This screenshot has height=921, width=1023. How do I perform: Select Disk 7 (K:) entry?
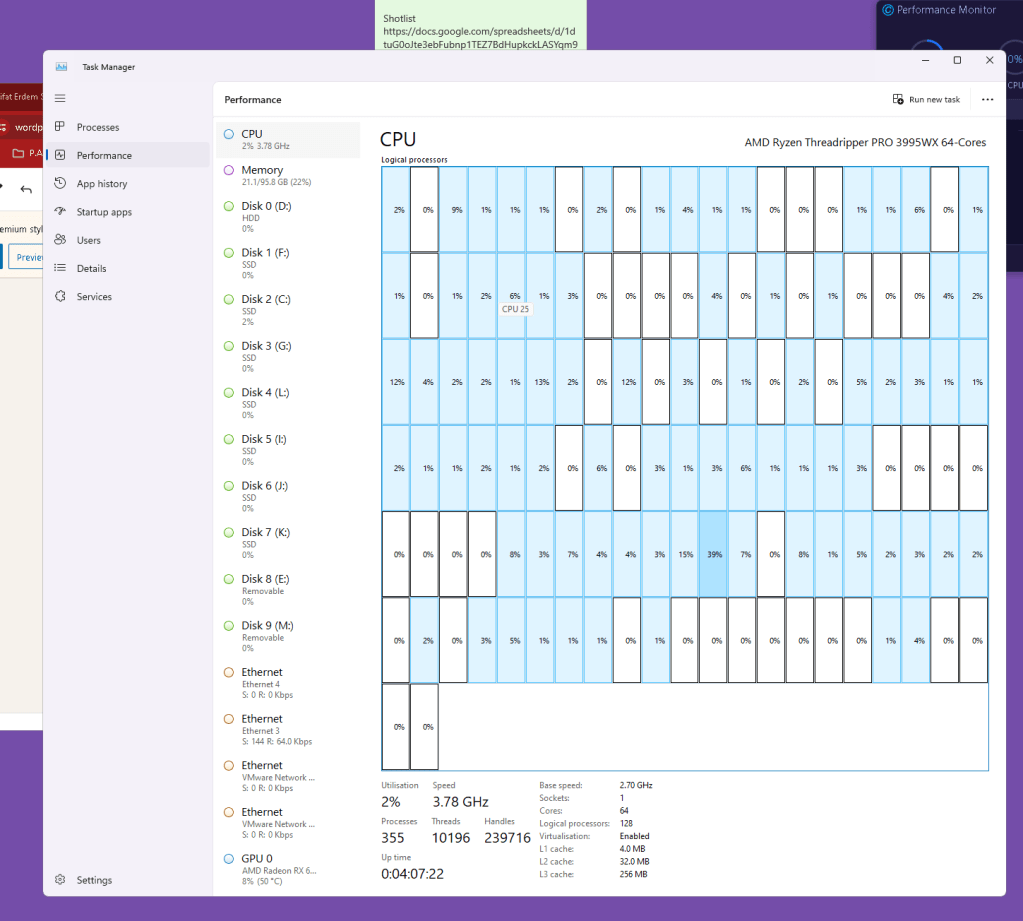288,543
